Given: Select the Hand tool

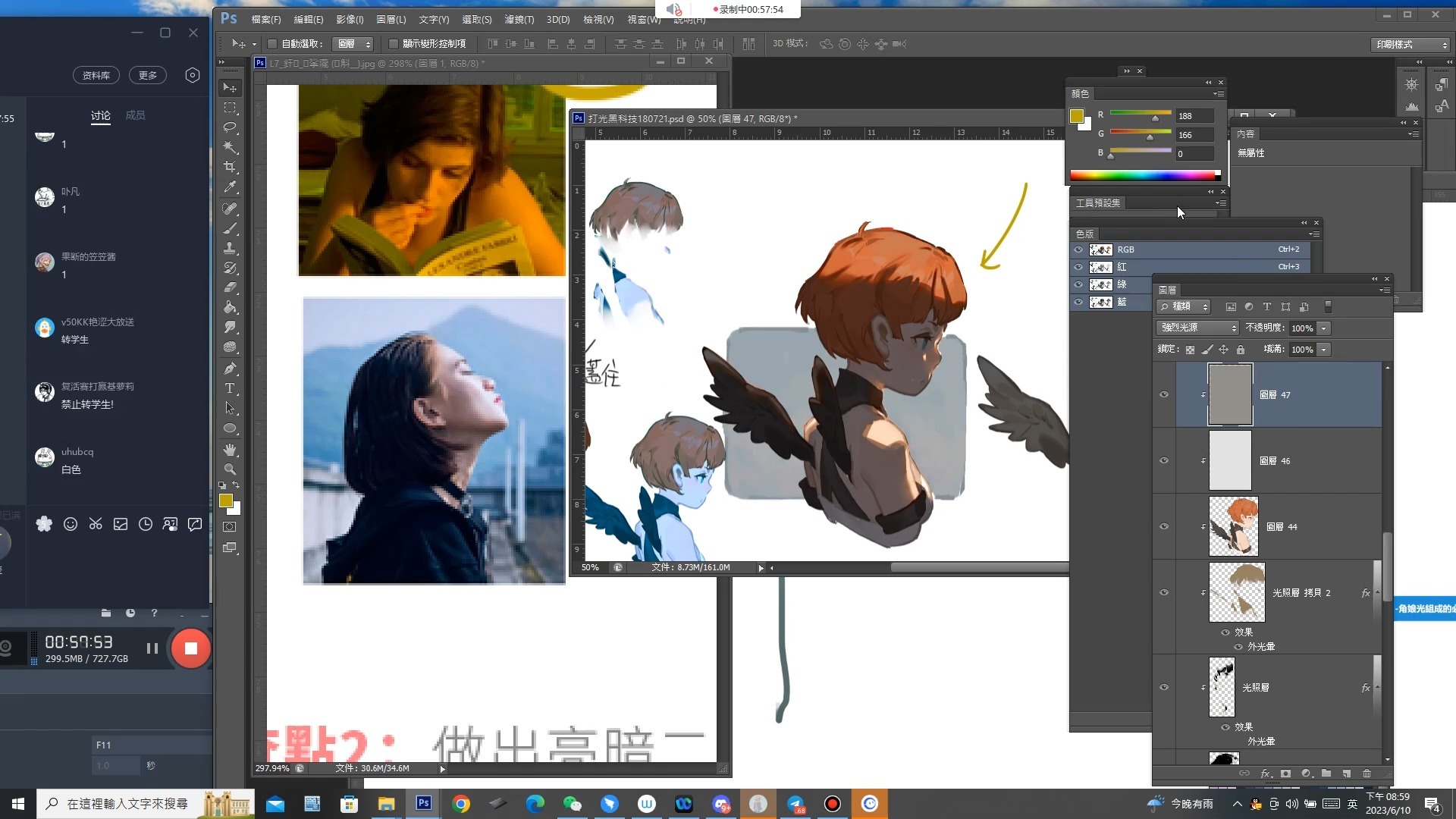Looking at the screenshot, I should click(230, 449).
